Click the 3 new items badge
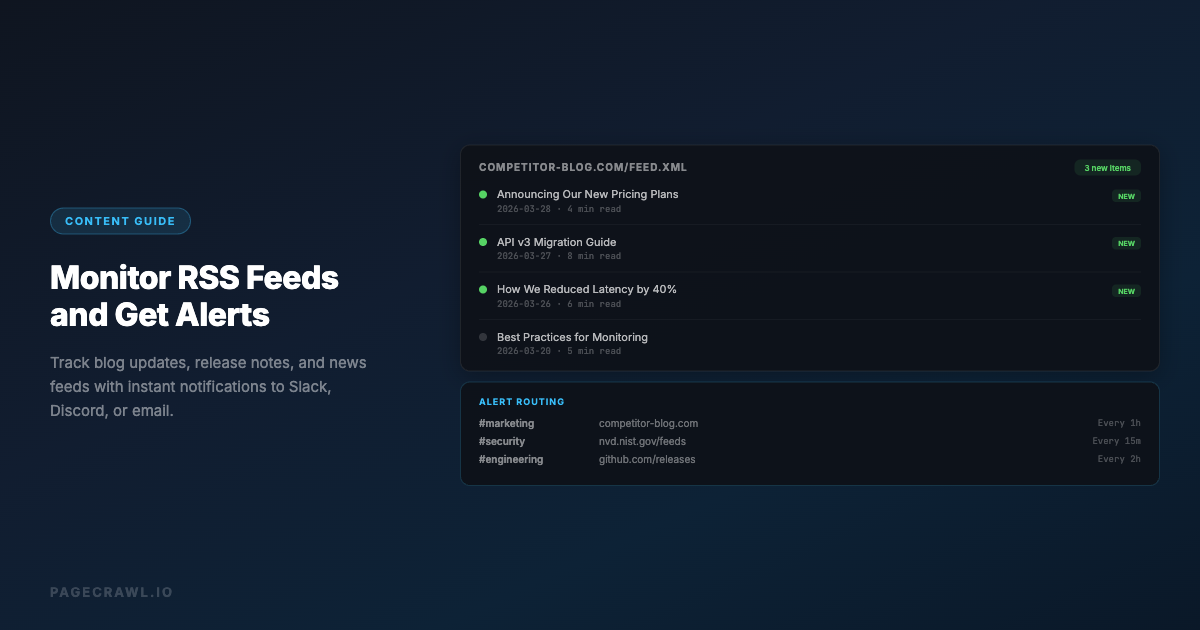This screenshot has width=1200, height=630. 1108,167
